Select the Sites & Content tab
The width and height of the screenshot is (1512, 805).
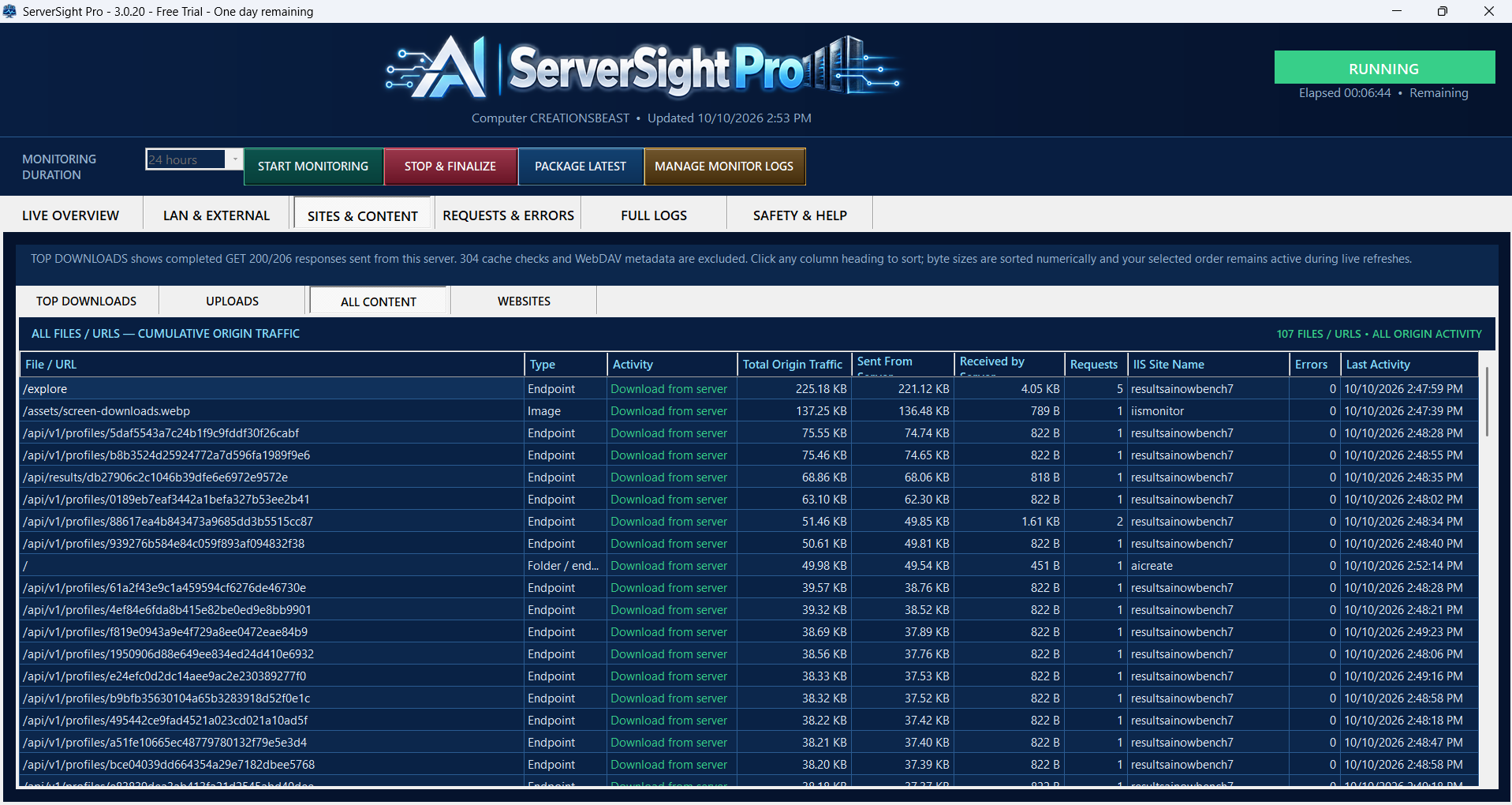[363, 215]
